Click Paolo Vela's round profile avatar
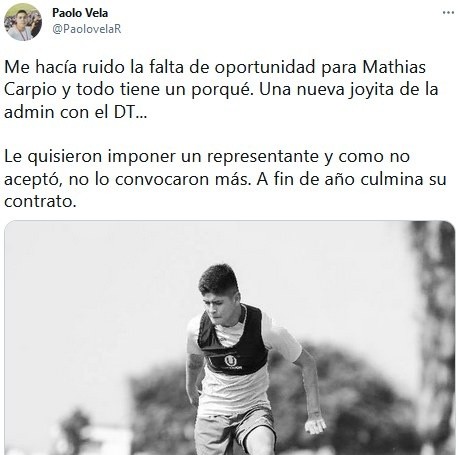Image resolution: width=458 pixels, height=455 pixels. [x=23, y=22]
